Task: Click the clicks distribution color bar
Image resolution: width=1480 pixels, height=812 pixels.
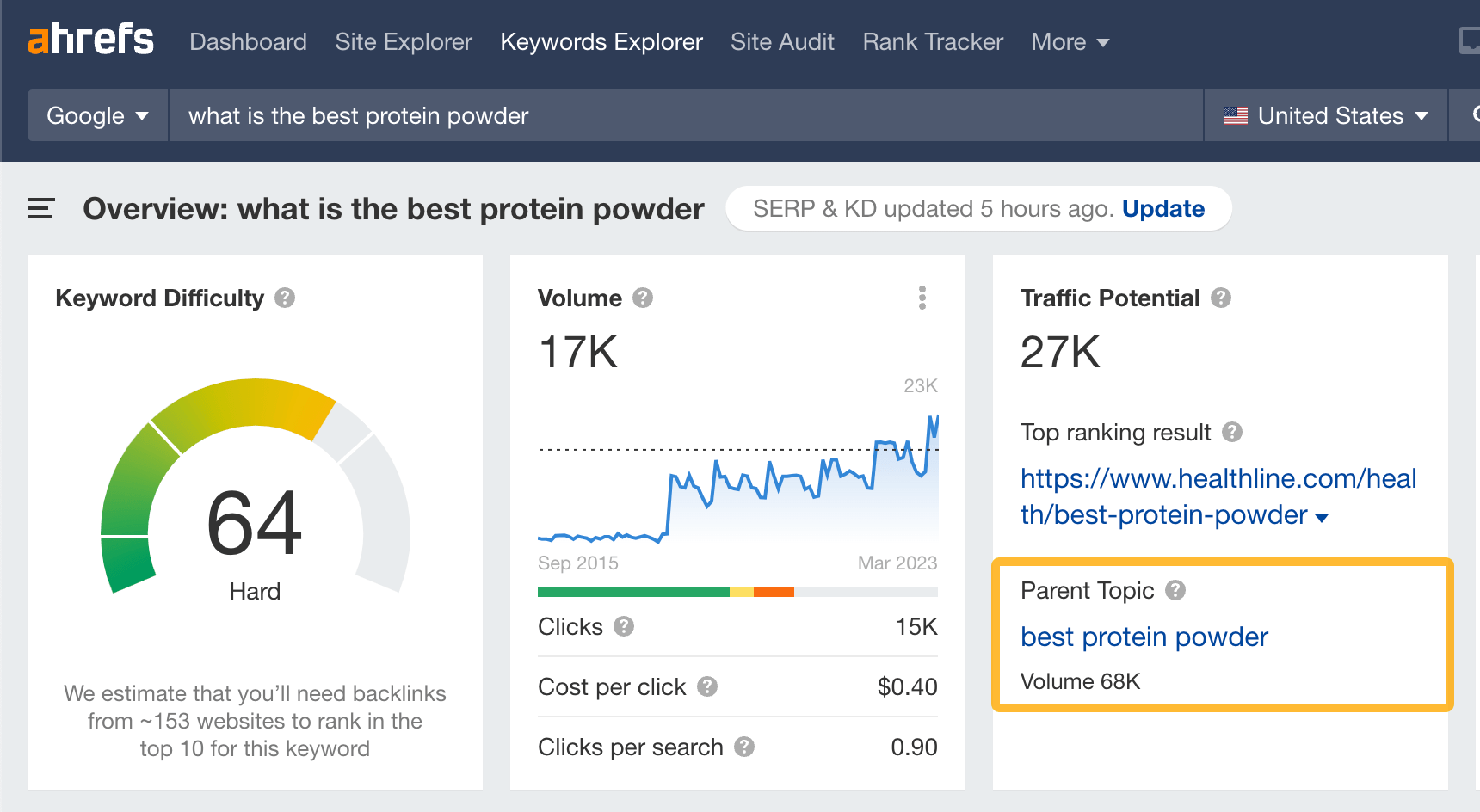Action: [737, 592]
